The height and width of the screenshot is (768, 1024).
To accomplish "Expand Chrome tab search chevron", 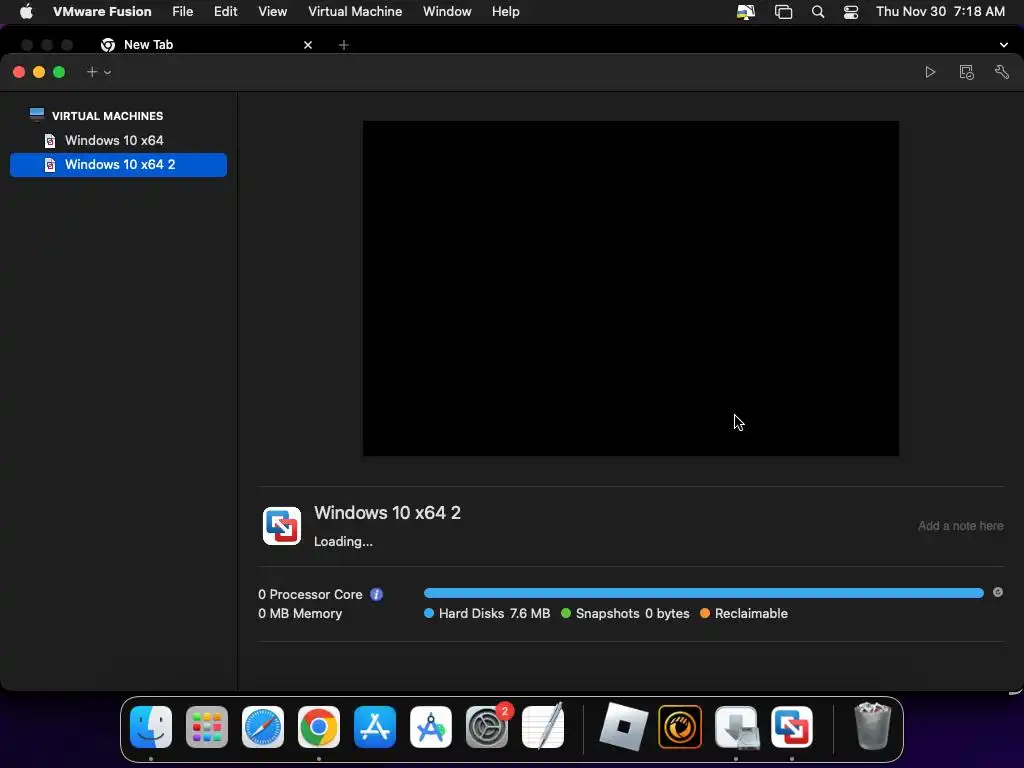I will pyautogui.click(x=1003, y=45).
